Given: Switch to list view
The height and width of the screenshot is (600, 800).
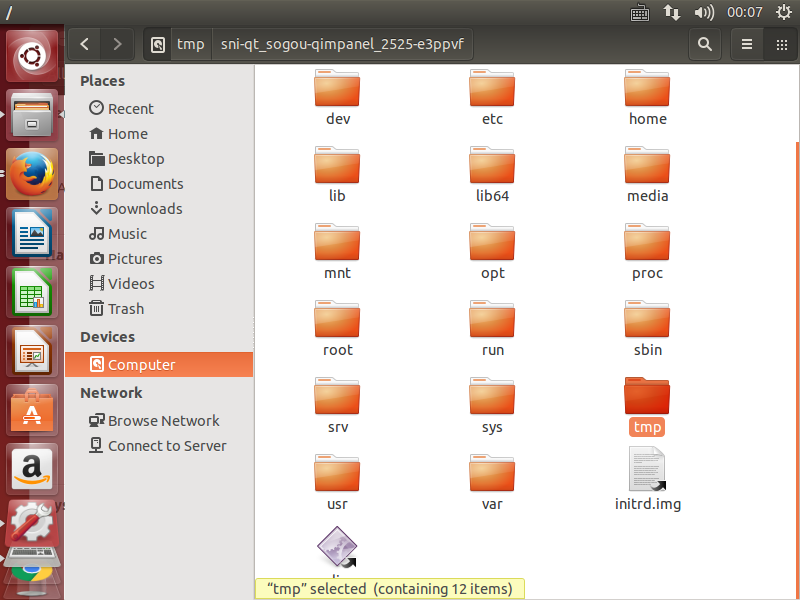Looking at the screenshot, I should 747,44.
